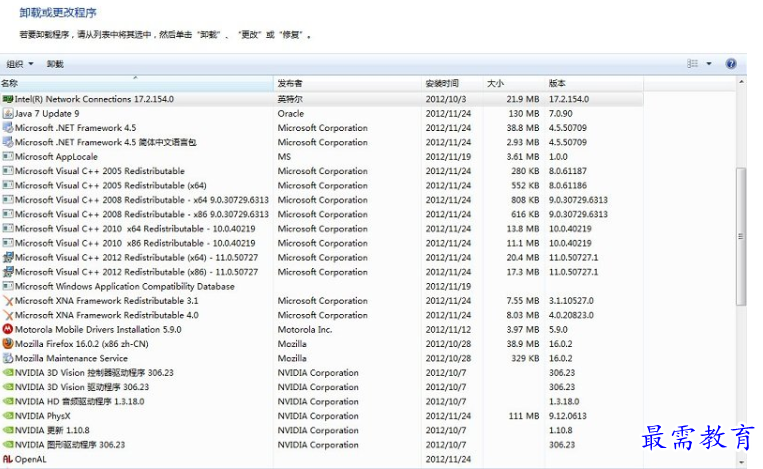
Task: Click version value '7.0.90'
Action: 561,113
